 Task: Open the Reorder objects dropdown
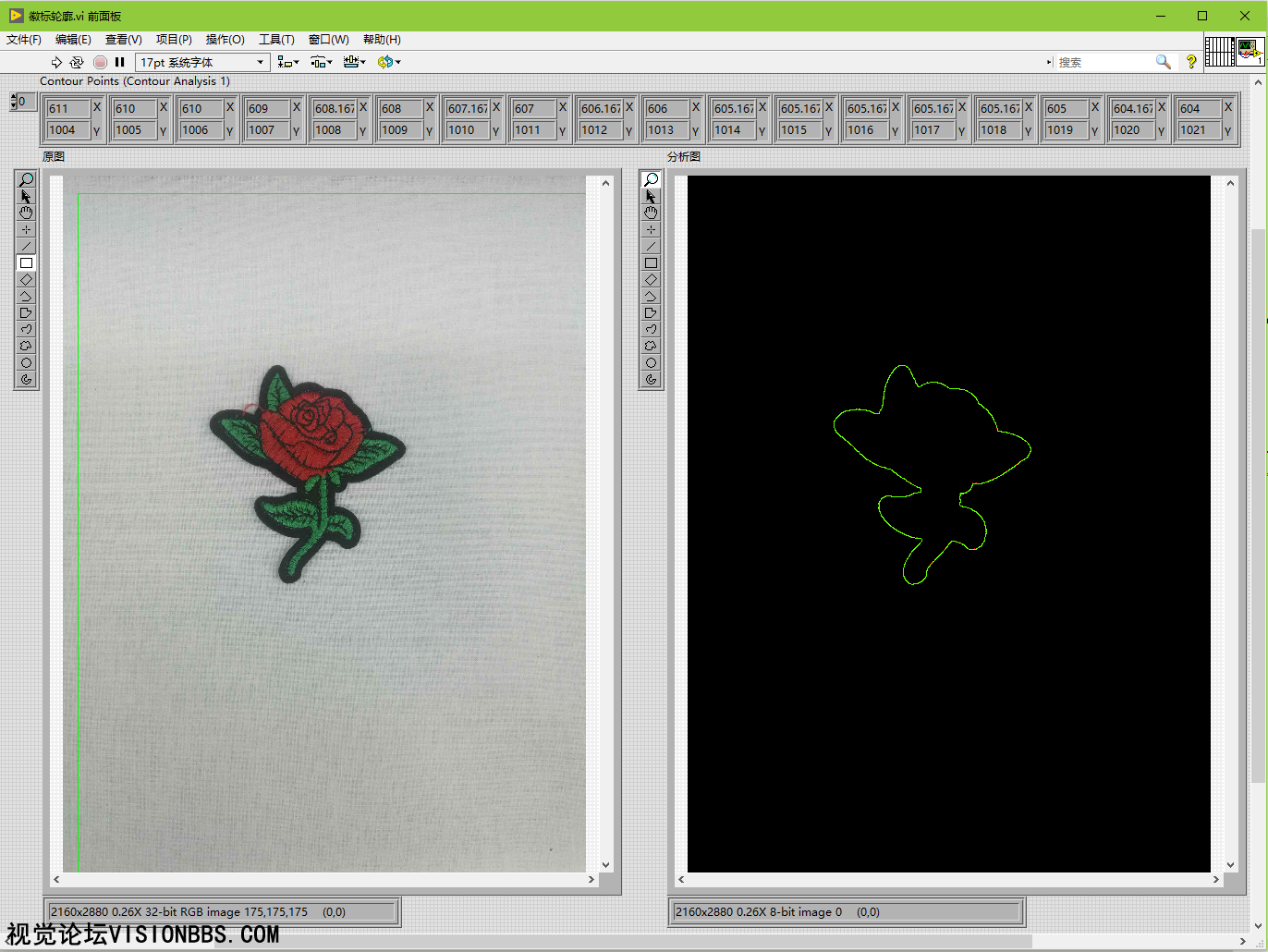[388, 62]
